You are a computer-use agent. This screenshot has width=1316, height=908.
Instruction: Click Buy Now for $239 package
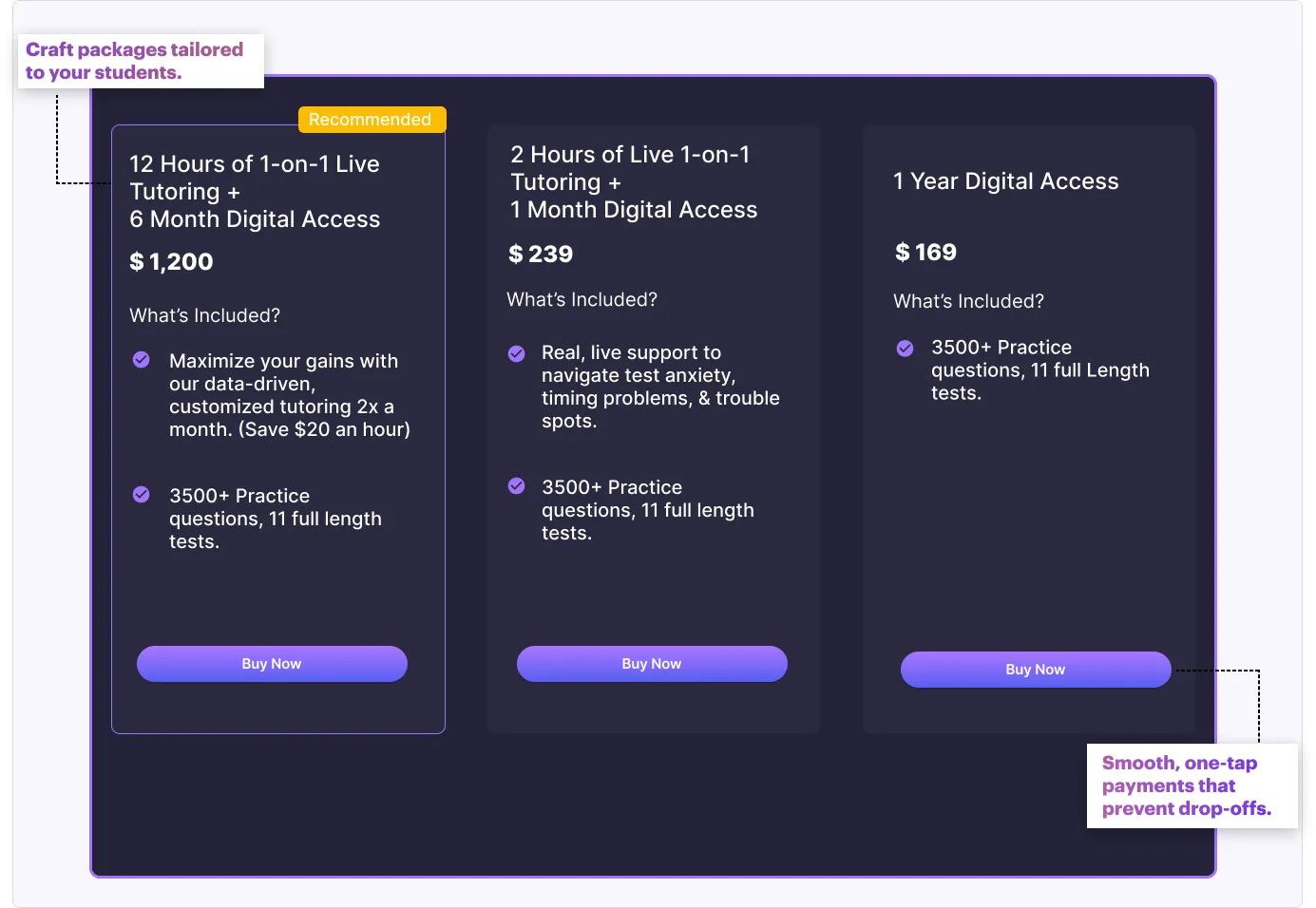click(x=652, y=664)
